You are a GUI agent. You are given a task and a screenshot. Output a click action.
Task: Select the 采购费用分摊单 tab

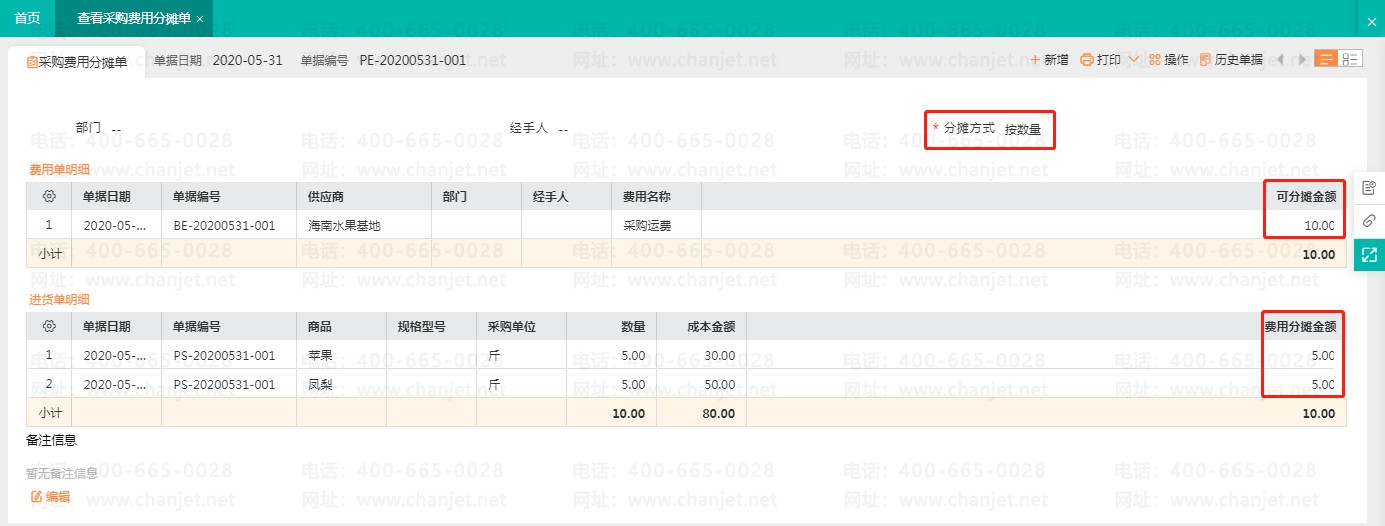[76, 61]
